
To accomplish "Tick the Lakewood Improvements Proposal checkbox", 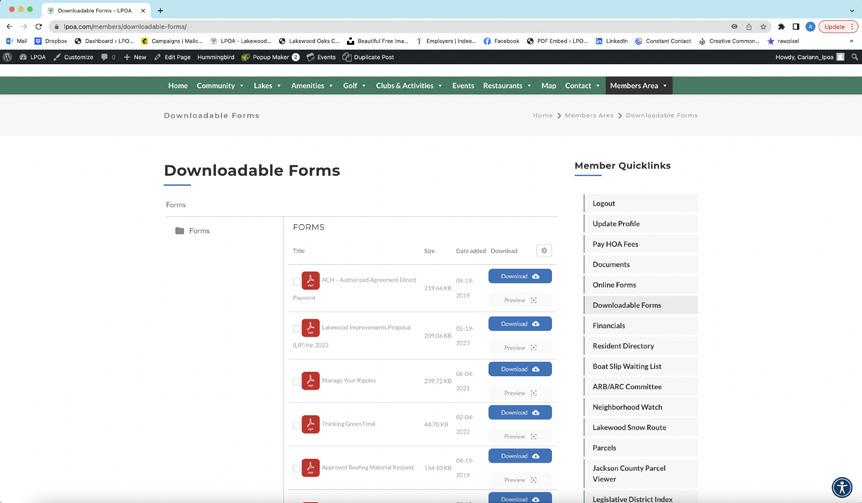I will click(x=296, y=328).
